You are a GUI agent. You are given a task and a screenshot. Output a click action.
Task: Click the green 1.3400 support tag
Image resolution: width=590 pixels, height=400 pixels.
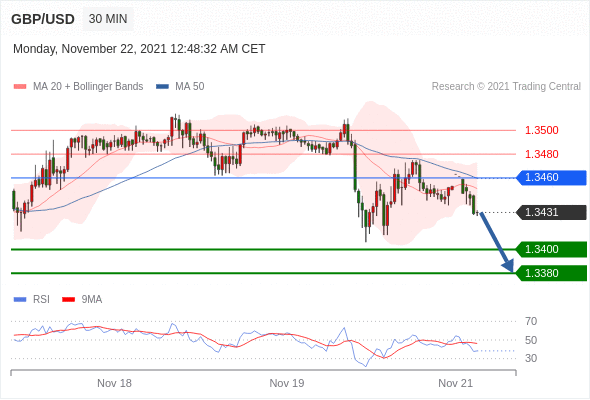click(x=551, y=249)
